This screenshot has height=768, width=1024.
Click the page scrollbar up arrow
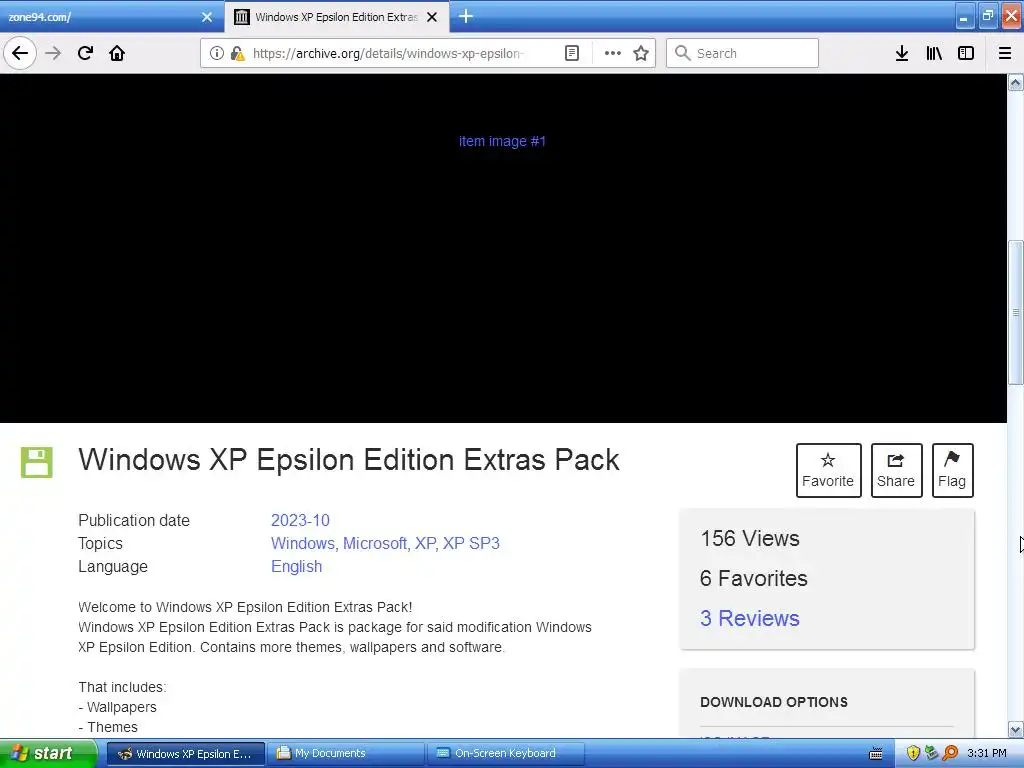pos(1016,83)
